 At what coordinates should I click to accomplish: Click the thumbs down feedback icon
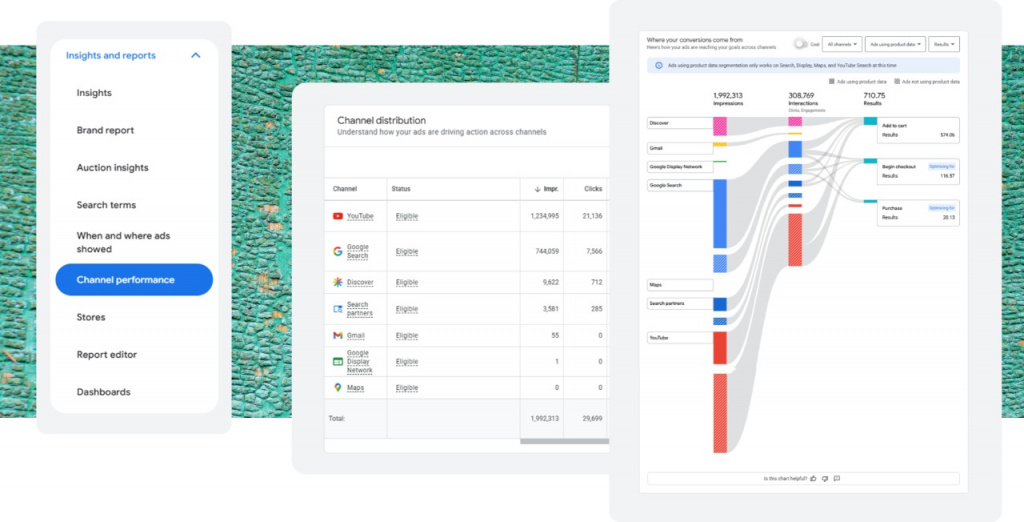(x=825, y=478)
